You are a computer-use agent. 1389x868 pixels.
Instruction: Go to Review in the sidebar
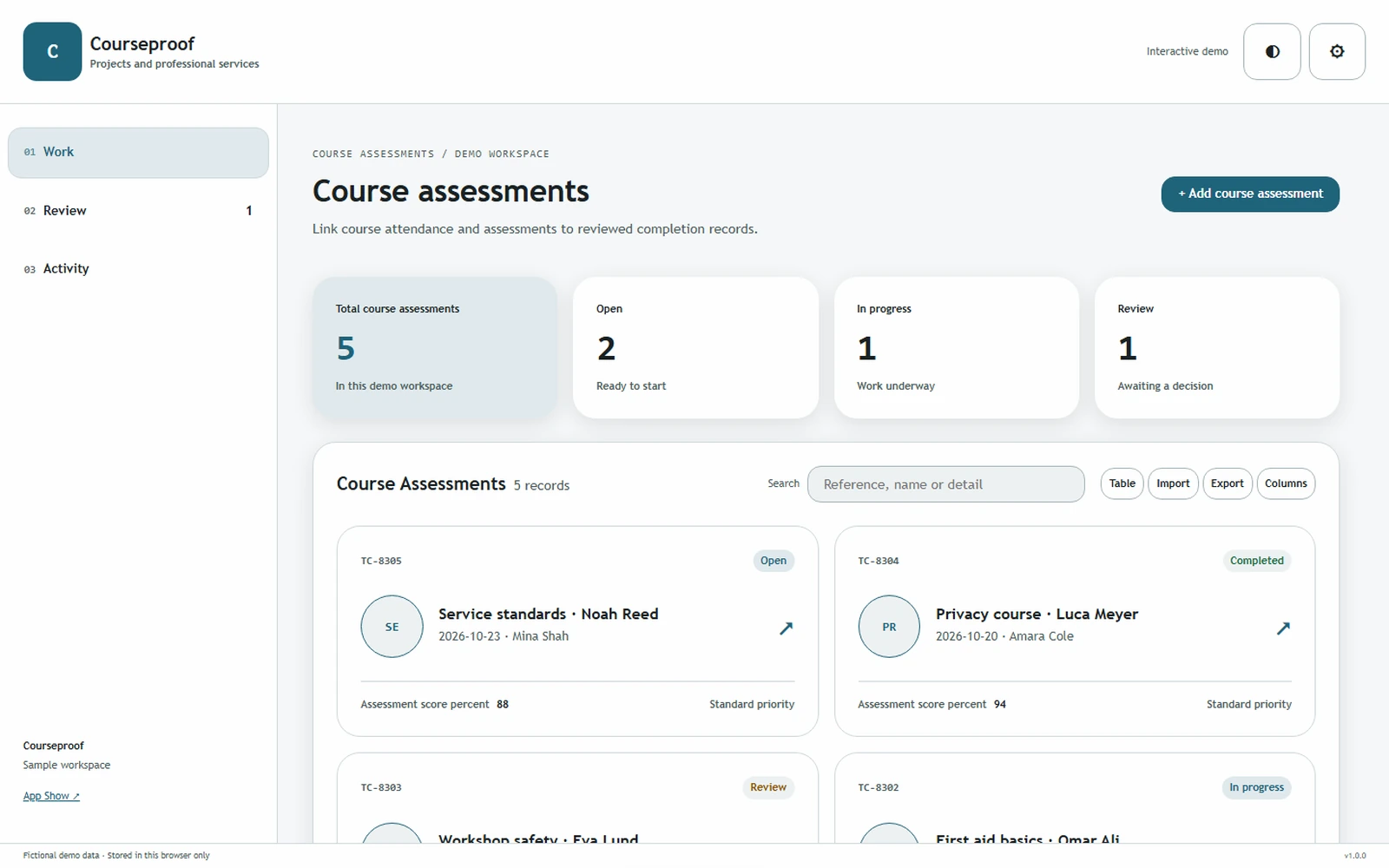pyautogui.click(x=138, y=211)
